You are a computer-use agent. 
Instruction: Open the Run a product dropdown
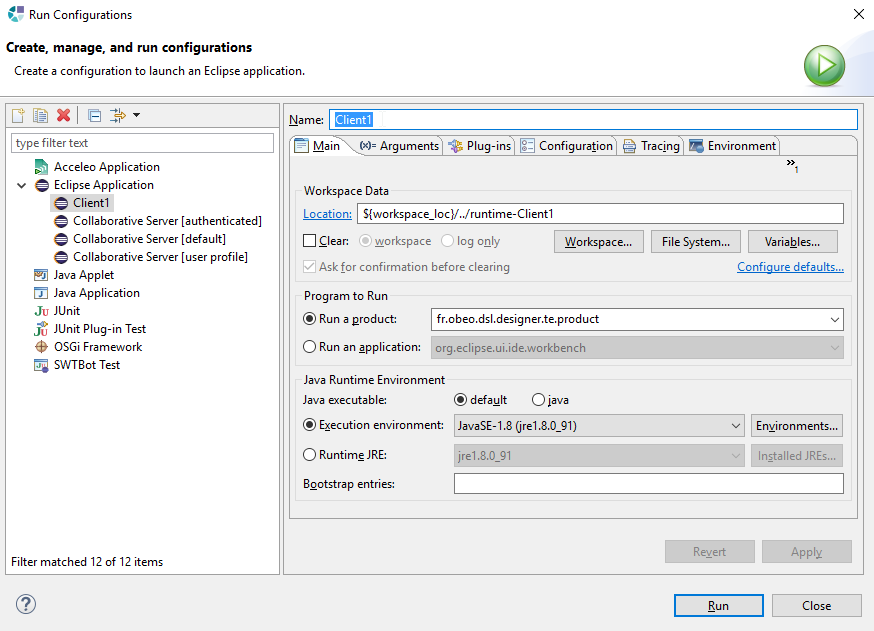pos(834,320)
